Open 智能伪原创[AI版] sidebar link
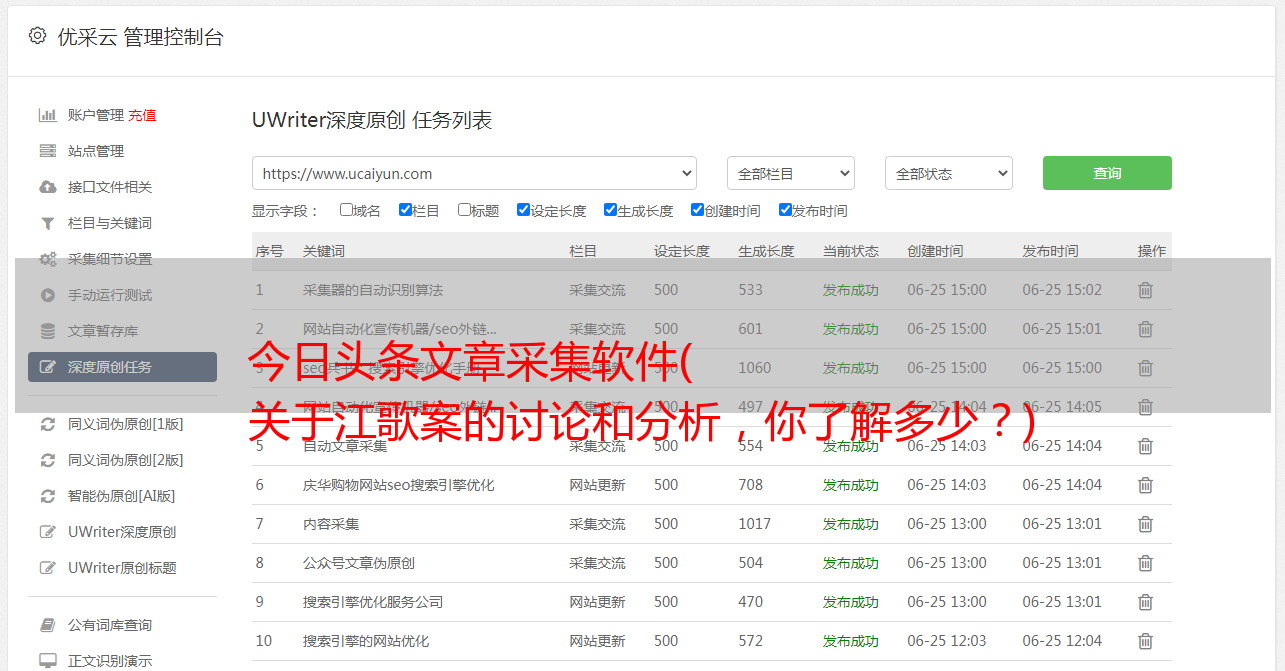The height and width of the screenshot is (671, 1285). (122, 496)
